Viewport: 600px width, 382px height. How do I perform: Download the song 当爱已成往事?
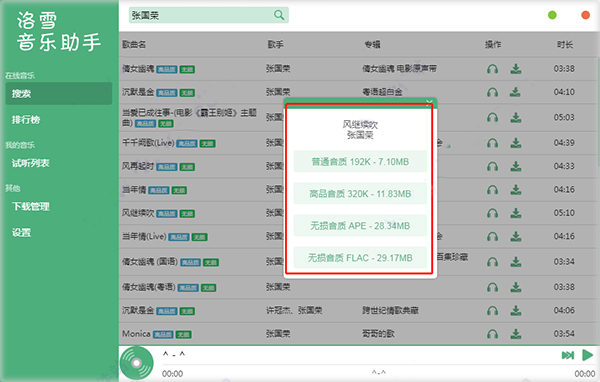pos(516,118)
